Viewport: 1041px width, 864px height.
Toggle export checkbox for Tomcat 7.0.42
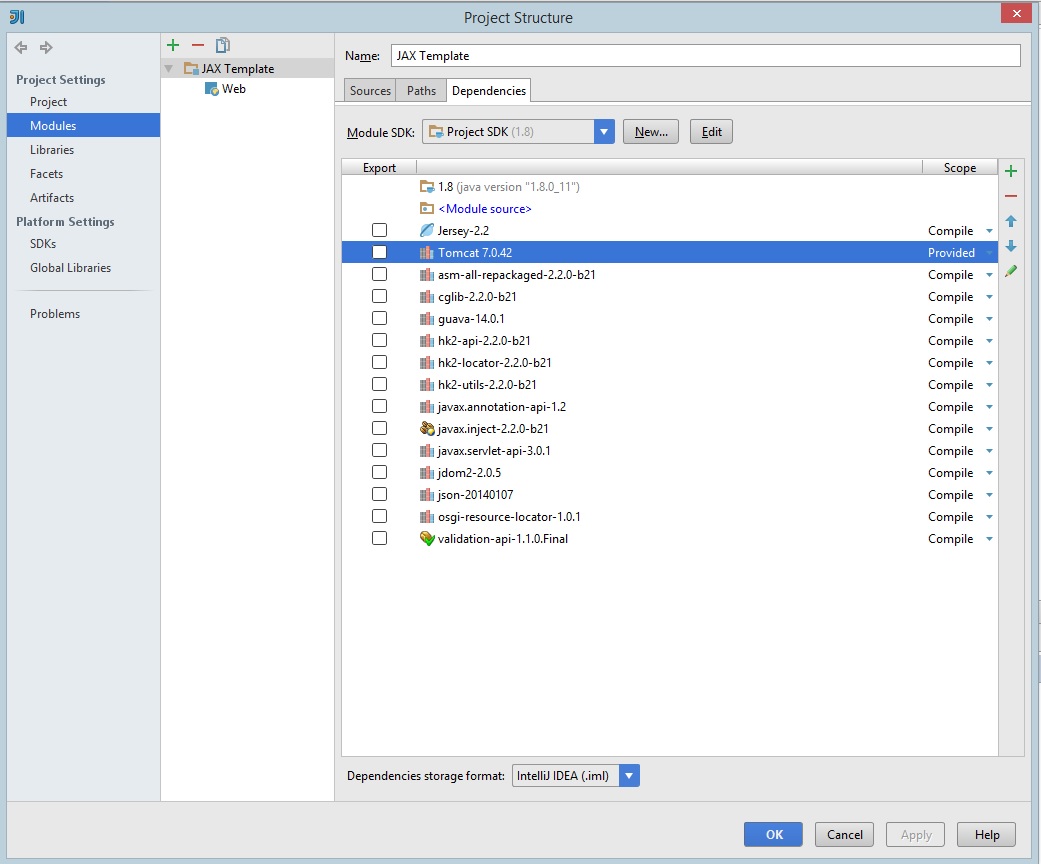tap(379, 252)
